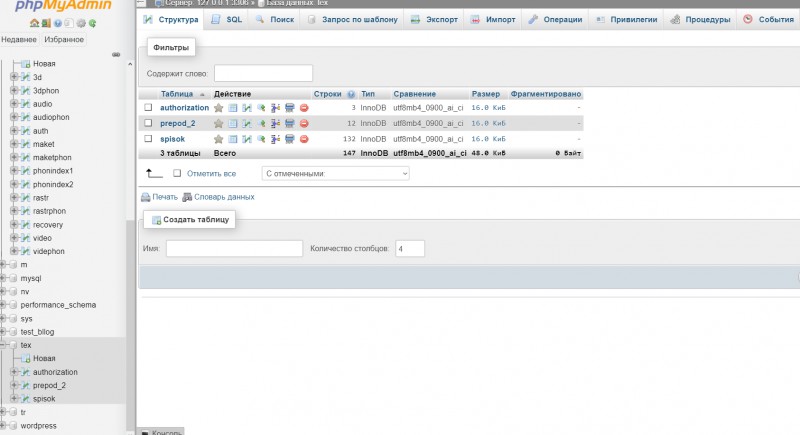Click the logout door icon
Viewport: 800px width, 435px height.
click(x=46, y=23)
